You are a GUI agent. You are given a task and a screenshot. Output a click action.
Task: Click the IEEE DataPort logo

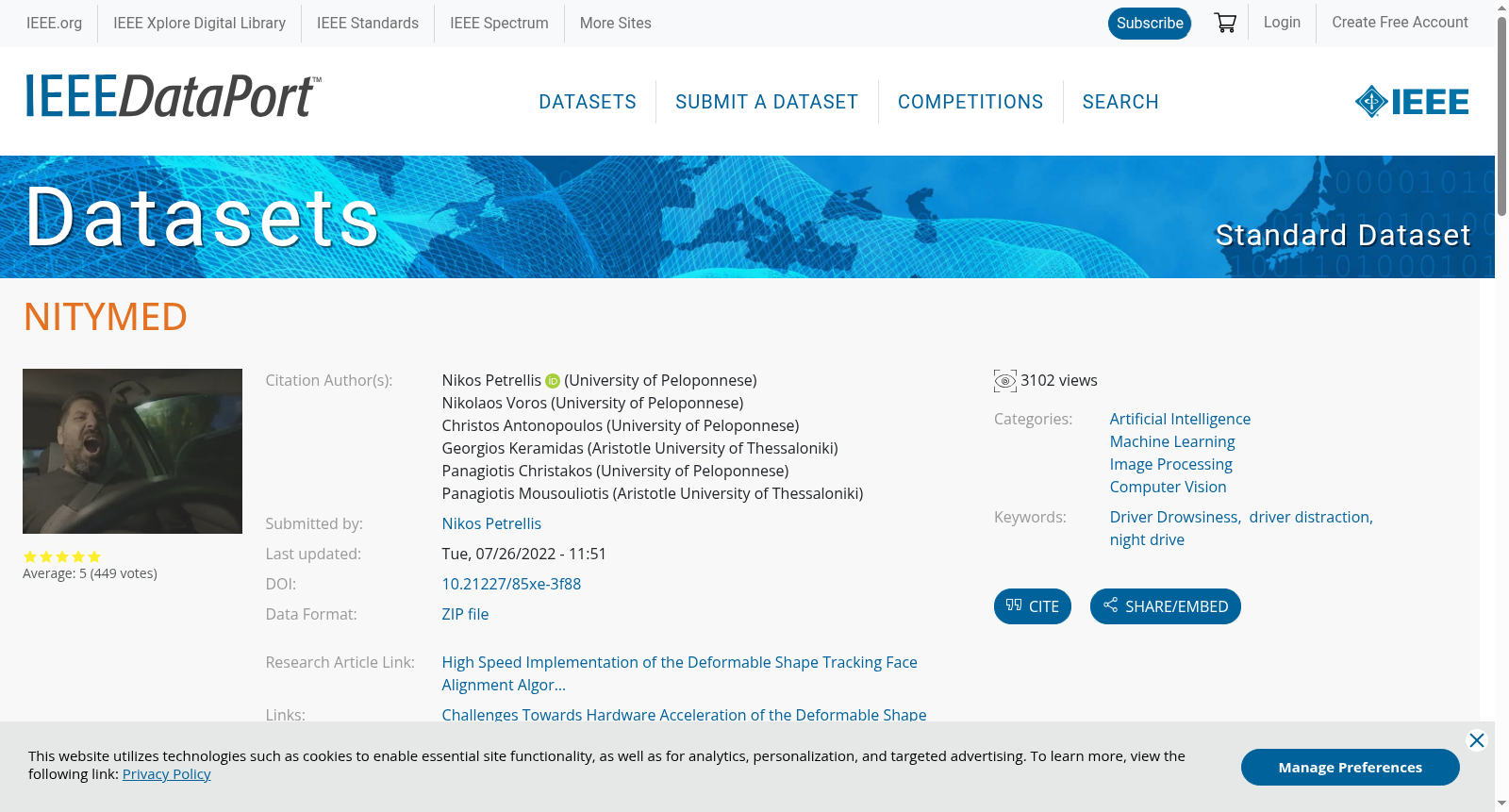click(173, 96)
